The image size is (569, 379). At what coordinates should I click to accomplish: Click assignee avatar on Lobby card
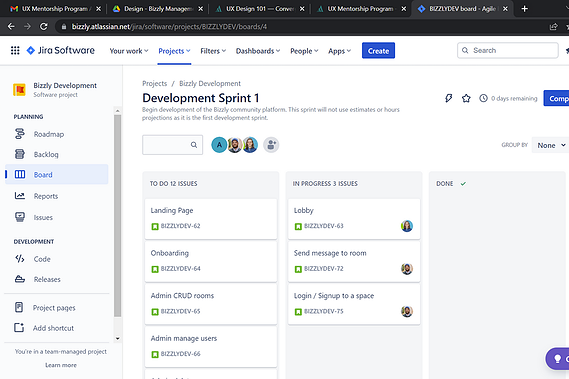click(407, 226)
